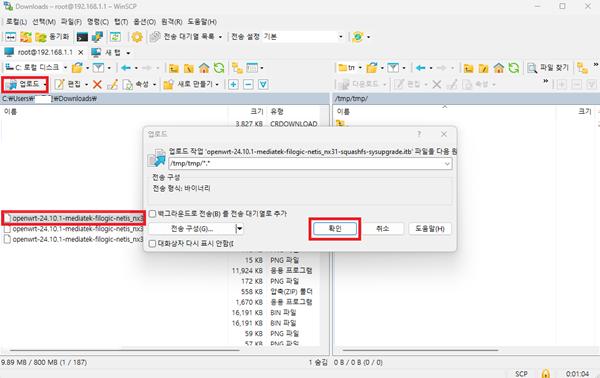
Task: Go to local home directory icon
Action: coord(204,68)
